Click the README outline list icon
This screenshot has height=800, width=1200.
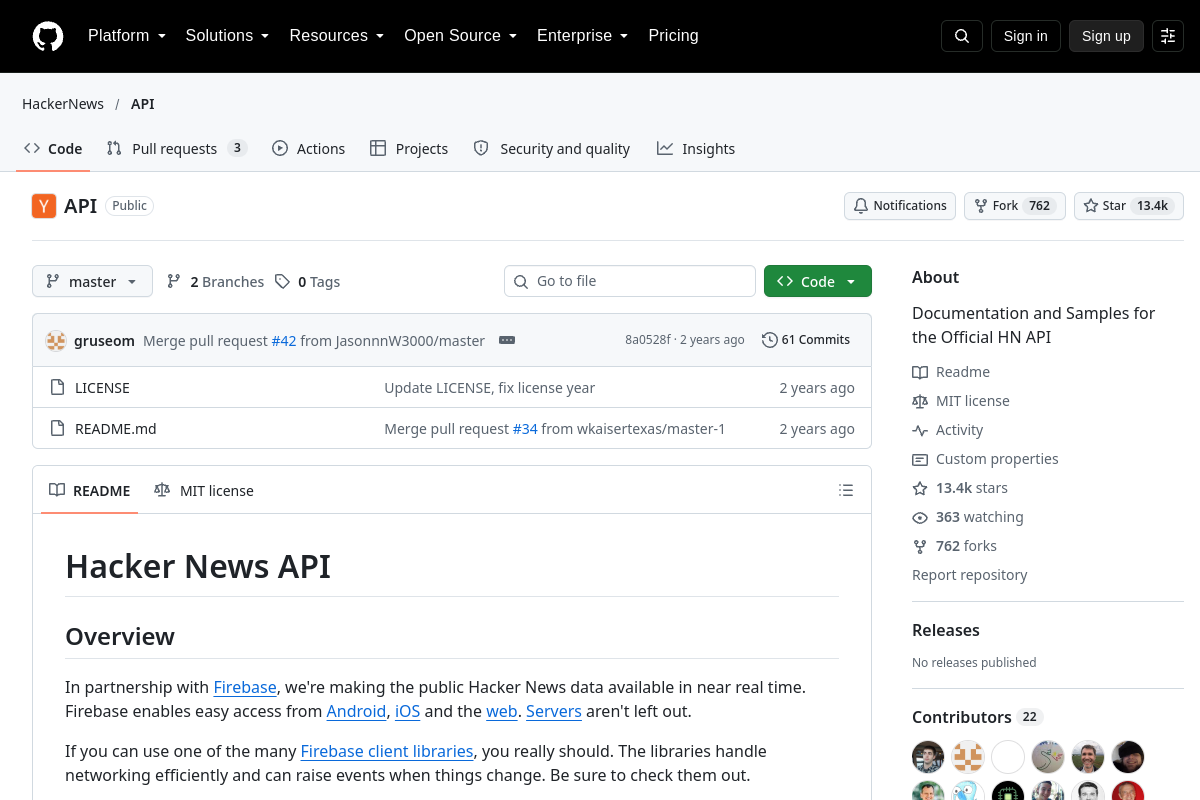(846, 490)
